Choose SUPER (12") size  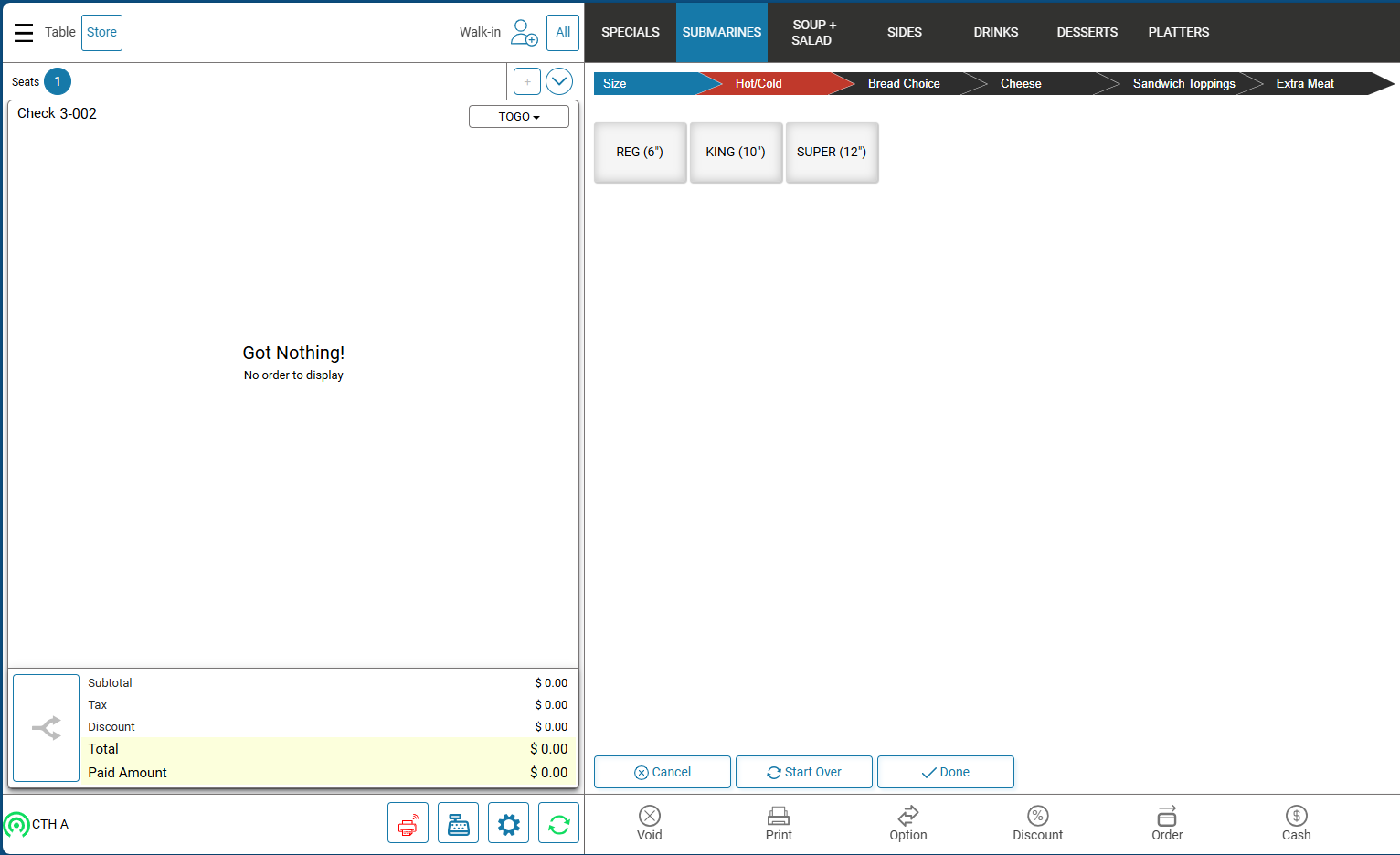[x=832, y=153]
